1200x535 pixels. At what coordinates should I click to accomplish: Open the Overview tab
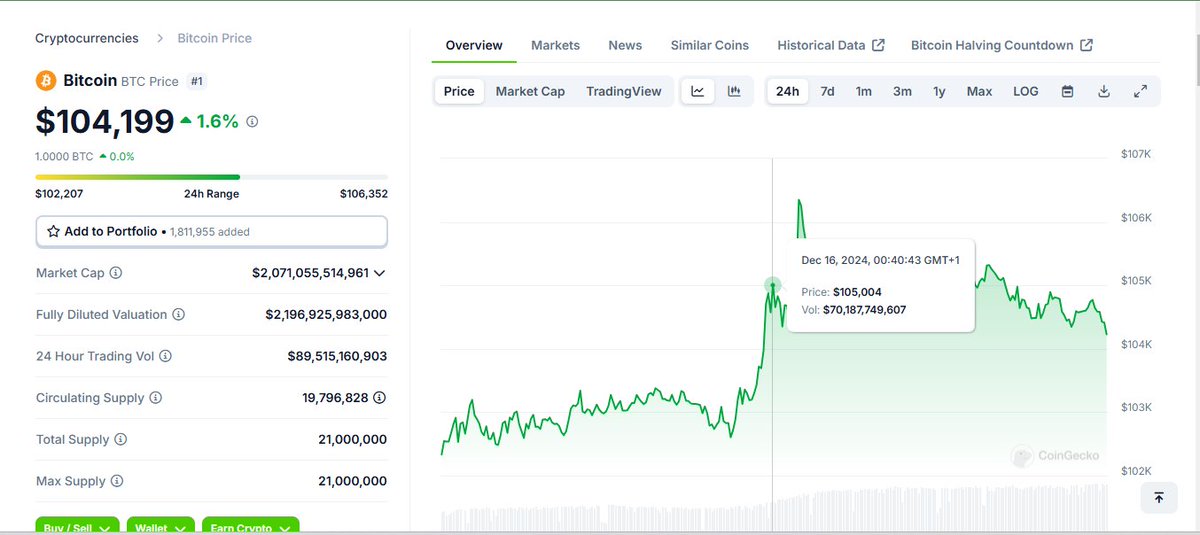tap(474, 45)
